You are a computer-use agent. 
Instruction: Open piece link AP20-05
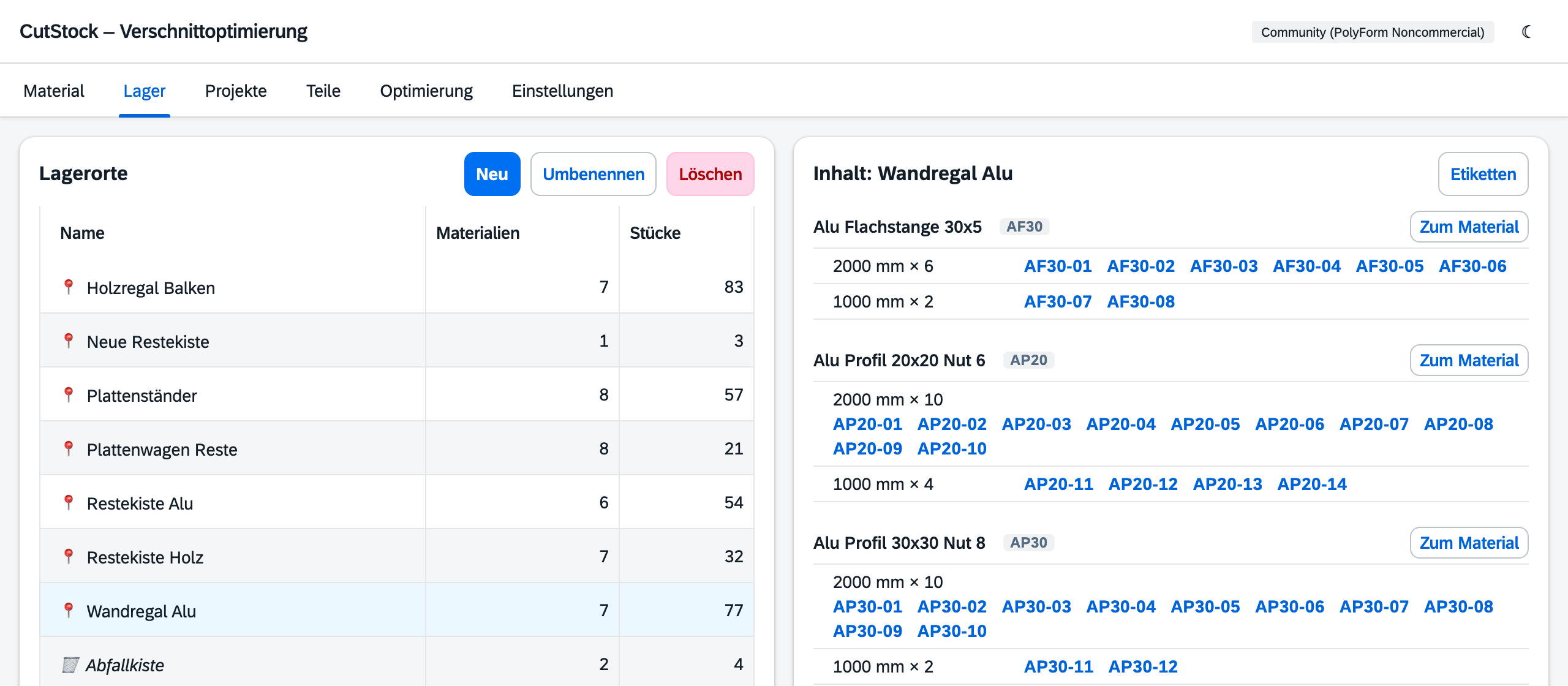pyautogui.click(x=1205, y=424)
